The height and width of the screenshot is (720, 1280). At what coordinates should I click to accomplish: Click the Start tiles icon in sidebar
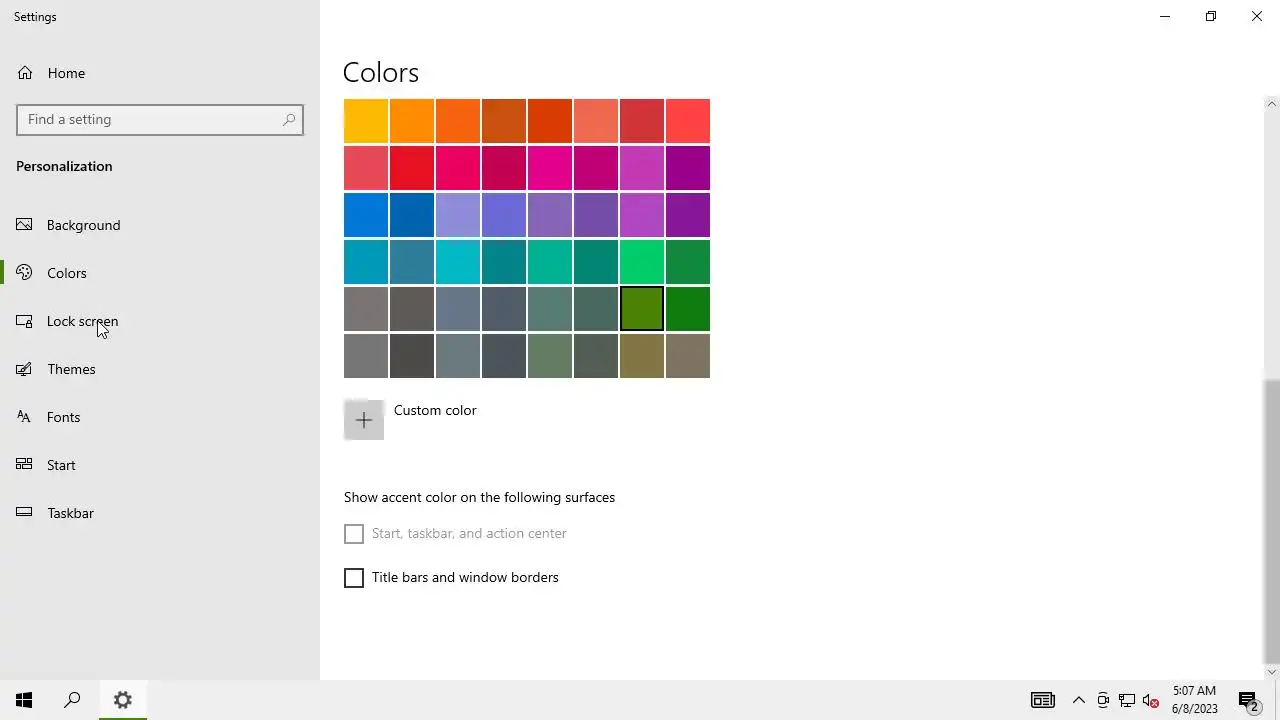25,465
